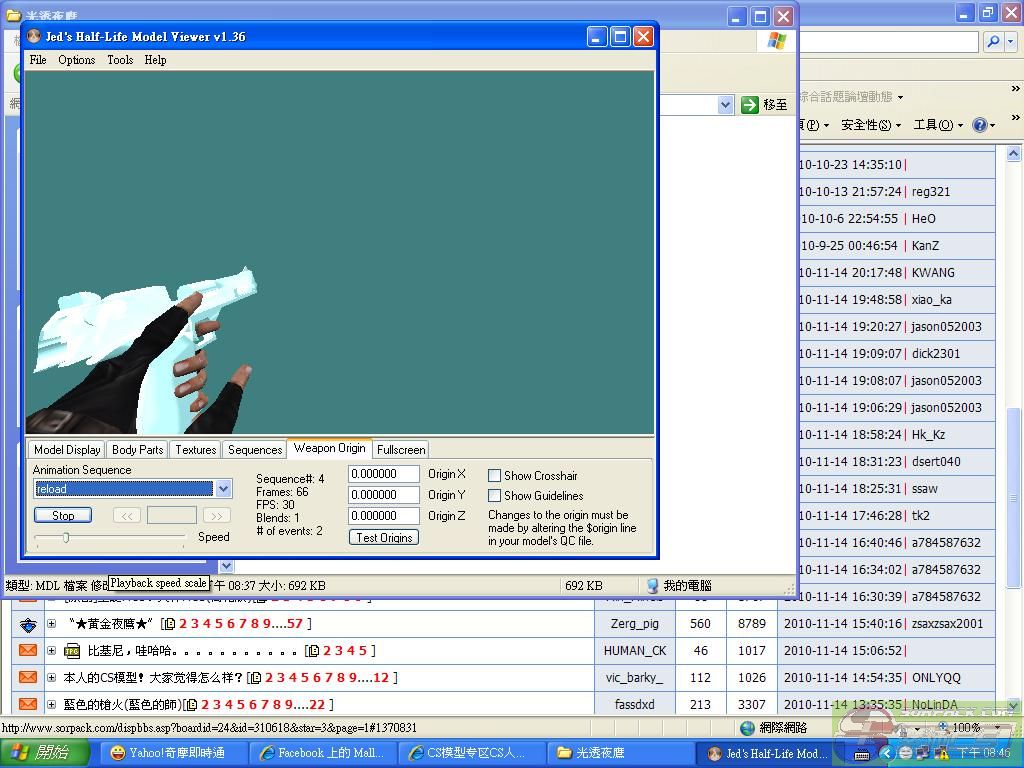
Task: Click the blue help question mark icon
Action: point(980,125)
